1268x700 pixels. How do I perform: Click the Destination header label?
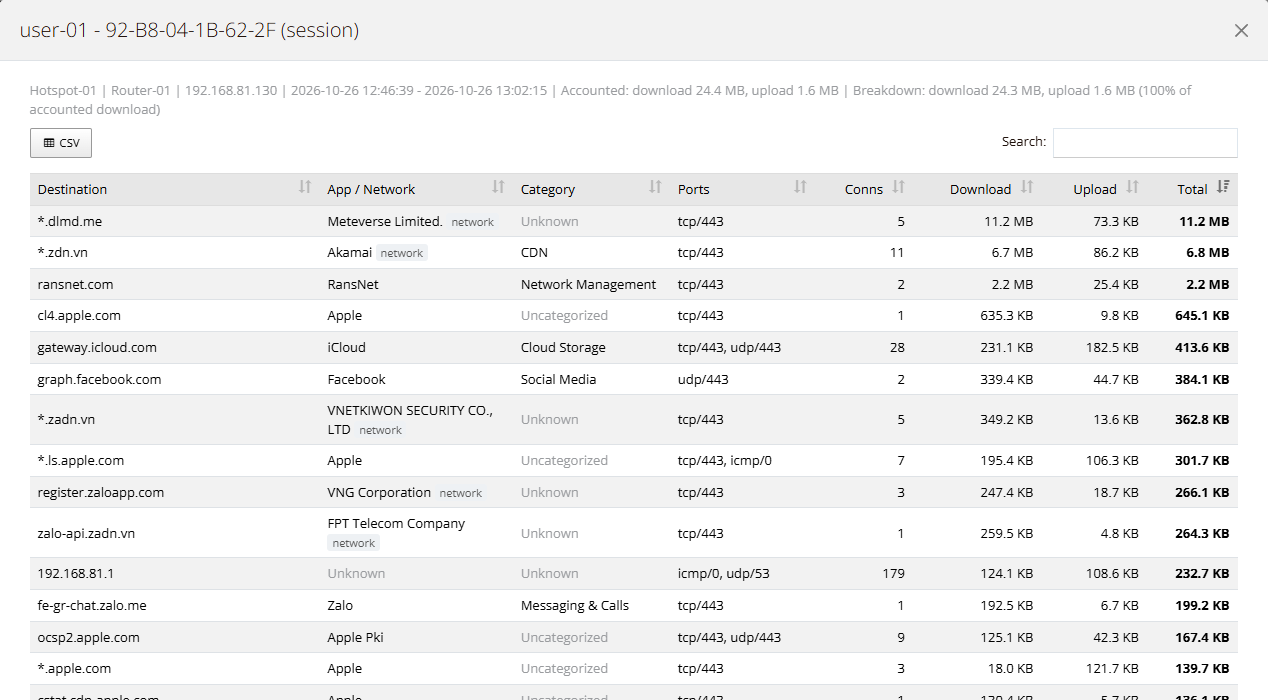click(x=72, y=189)
